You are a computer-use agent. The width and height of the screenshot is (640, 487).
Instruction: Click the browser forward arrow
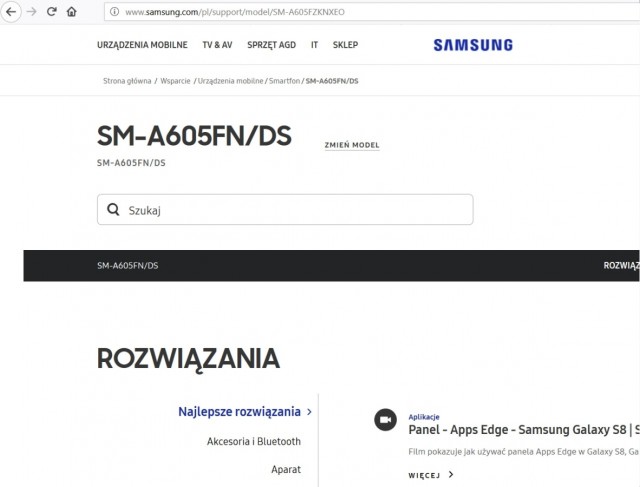pos(31,12)
